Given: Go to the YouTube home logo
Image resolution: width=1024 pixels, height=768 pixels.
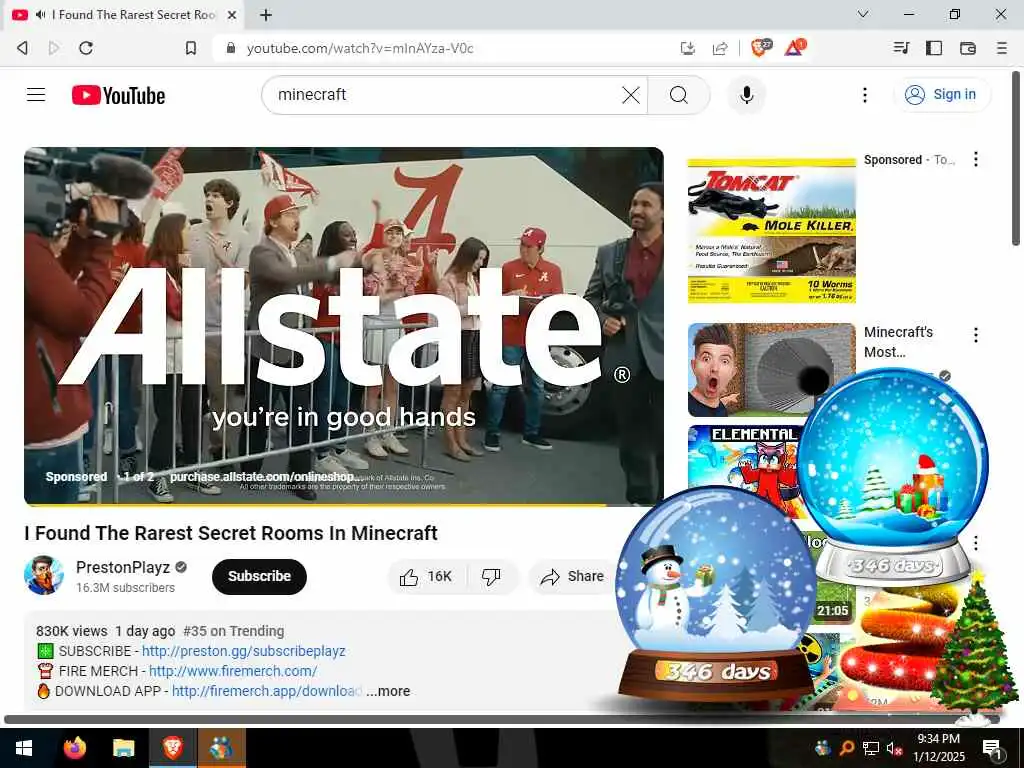Looking at the screenshot, I should (x=118, y=95).
